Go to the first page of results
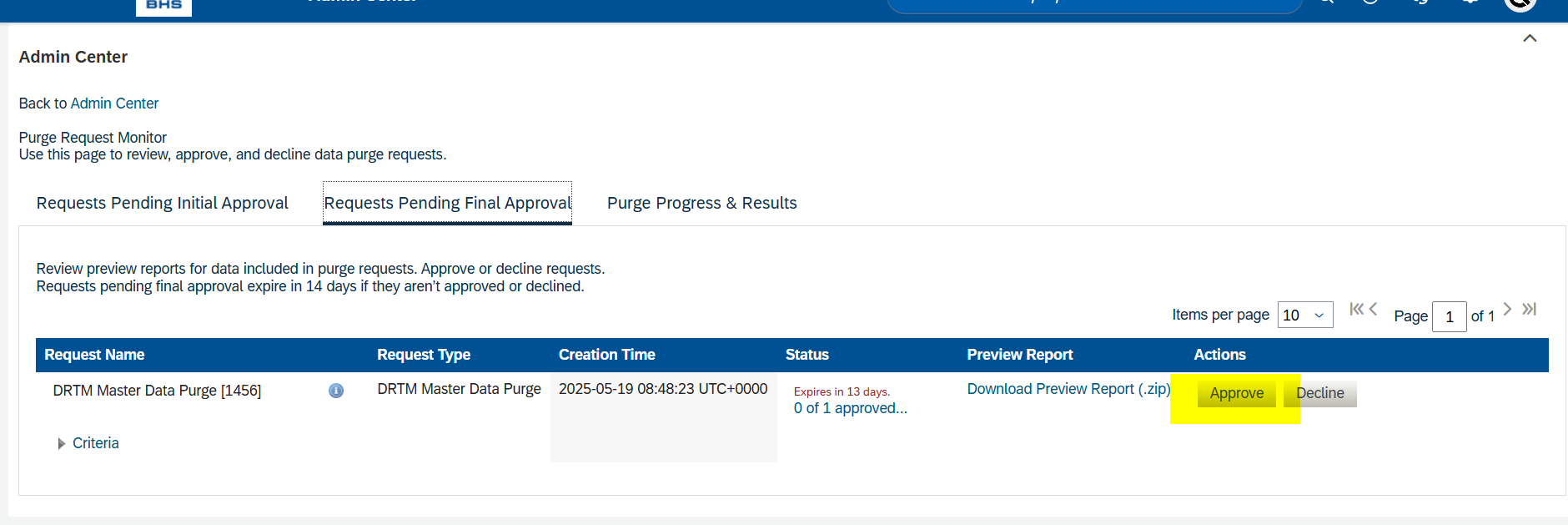 pyautogui.click(x=1355, y=310)
